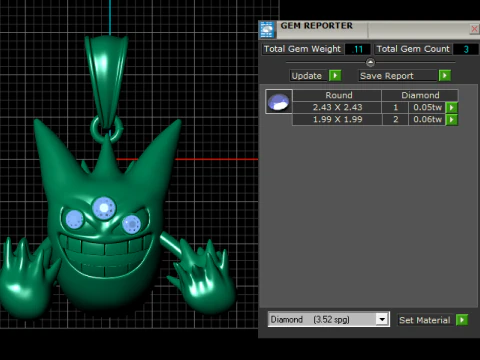The image size is (480, 360).
Task: Click the Gem Reporter panel icon
Action: point(267,29)
